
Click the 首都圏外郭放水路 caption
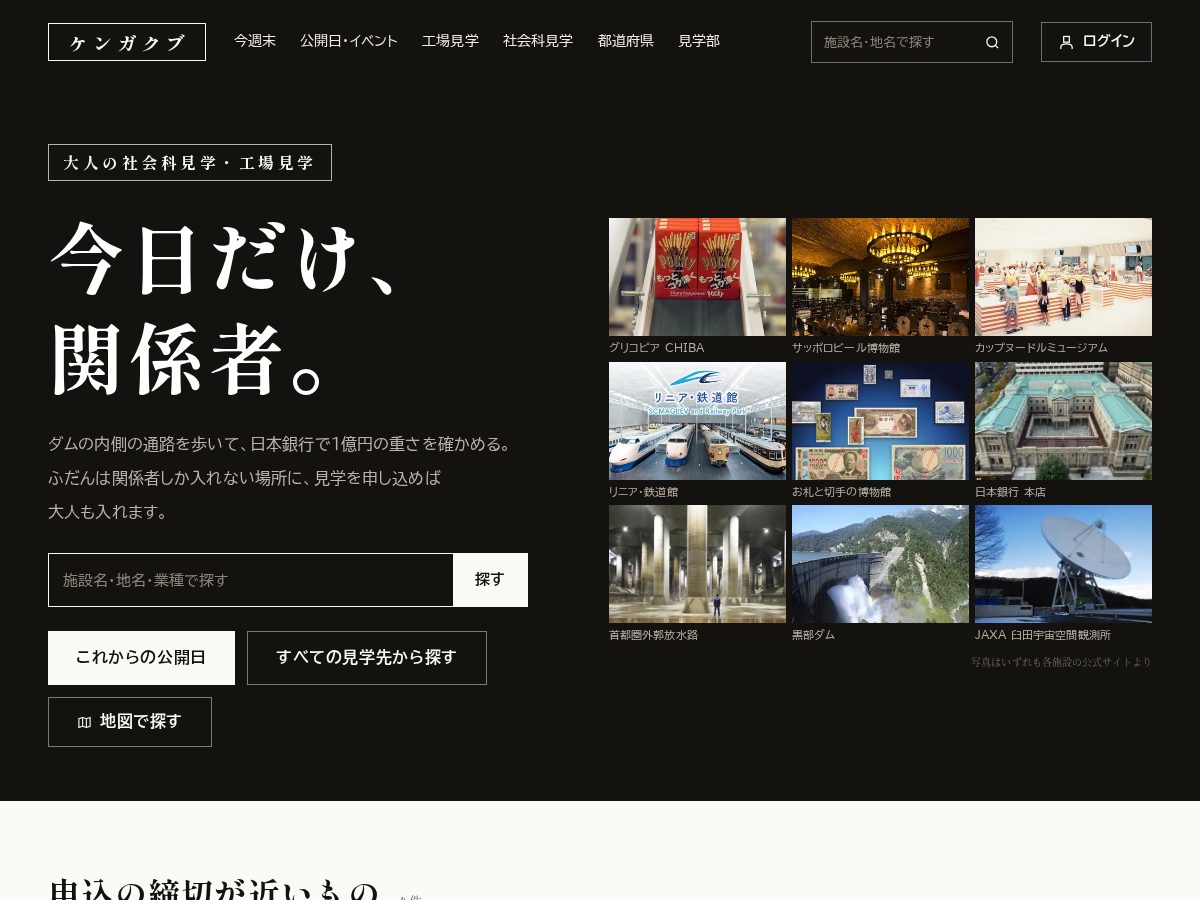click(x=653, y=635)
